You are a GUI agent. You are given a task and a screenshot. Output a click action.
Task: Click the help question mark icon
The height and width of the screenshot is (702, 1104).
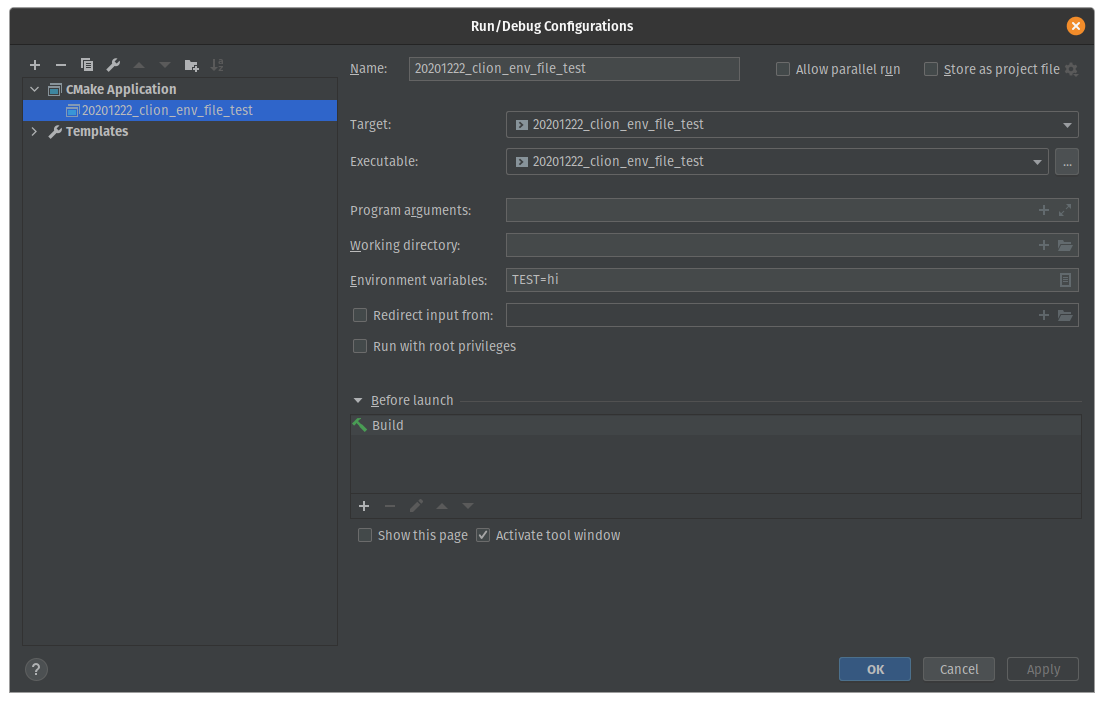click(36, 670)
